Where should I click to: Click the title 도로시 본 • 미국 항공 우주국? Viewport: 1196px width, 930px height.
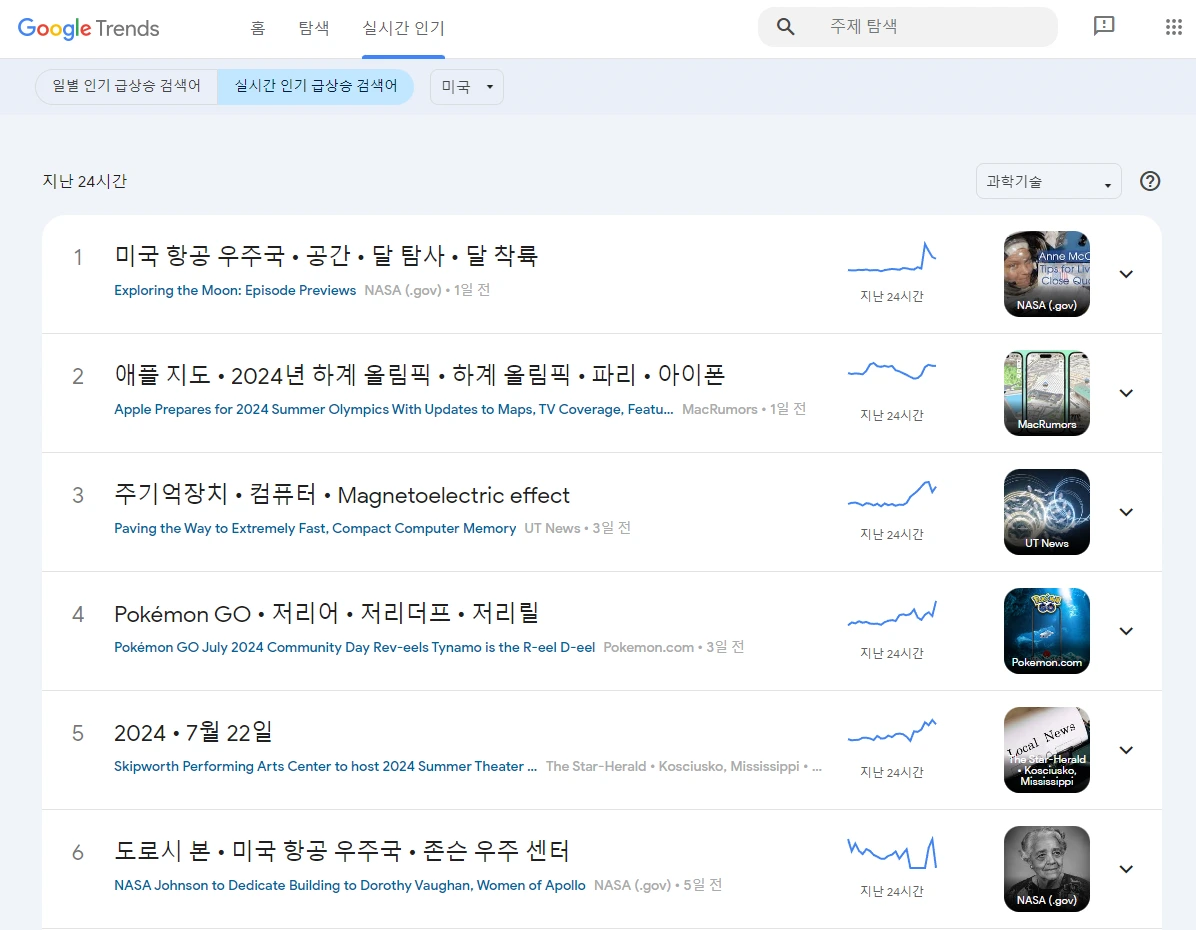click(342, 851)
